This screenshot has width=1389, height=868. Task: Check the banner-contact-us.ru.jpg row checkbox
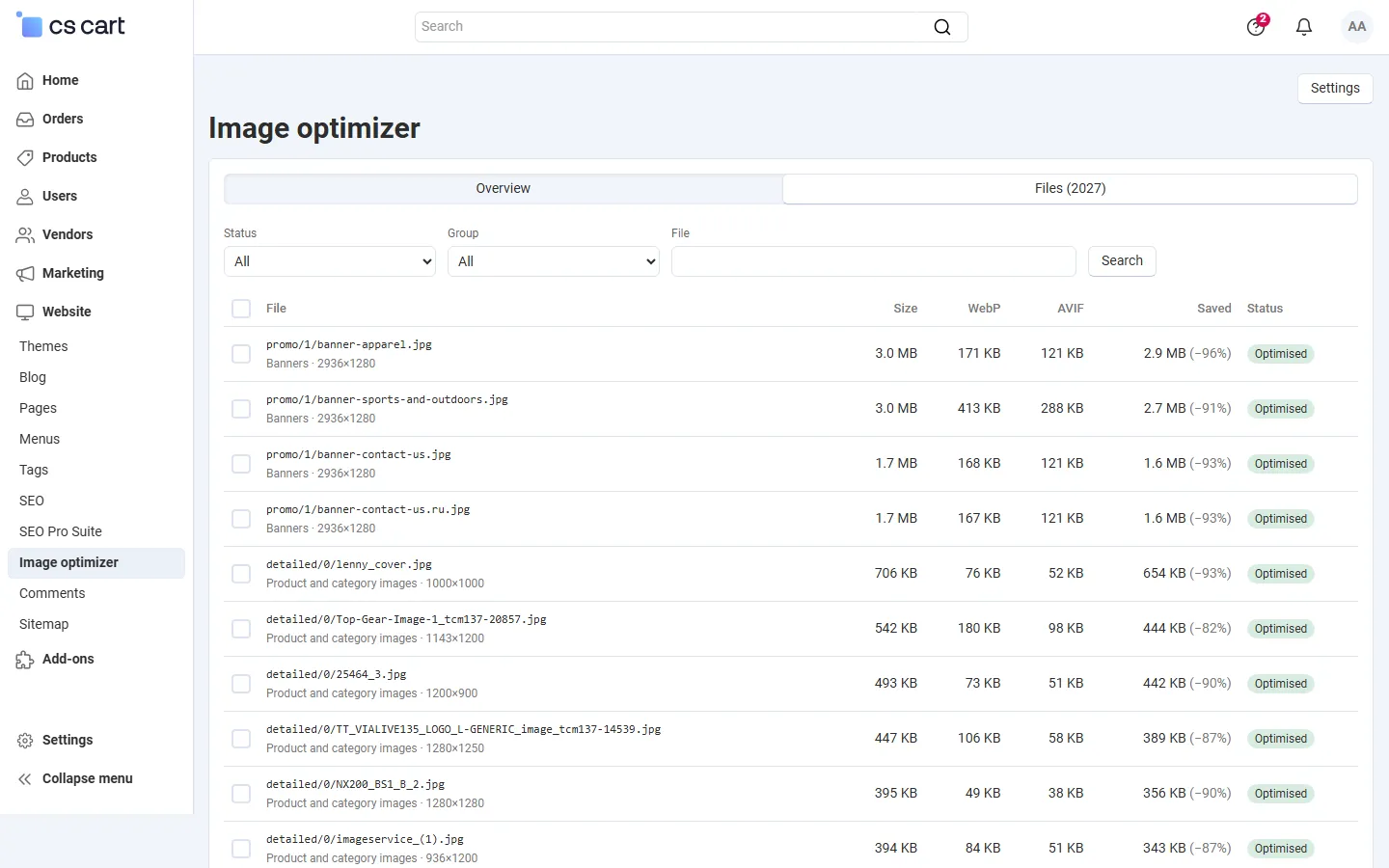point(241,519)
